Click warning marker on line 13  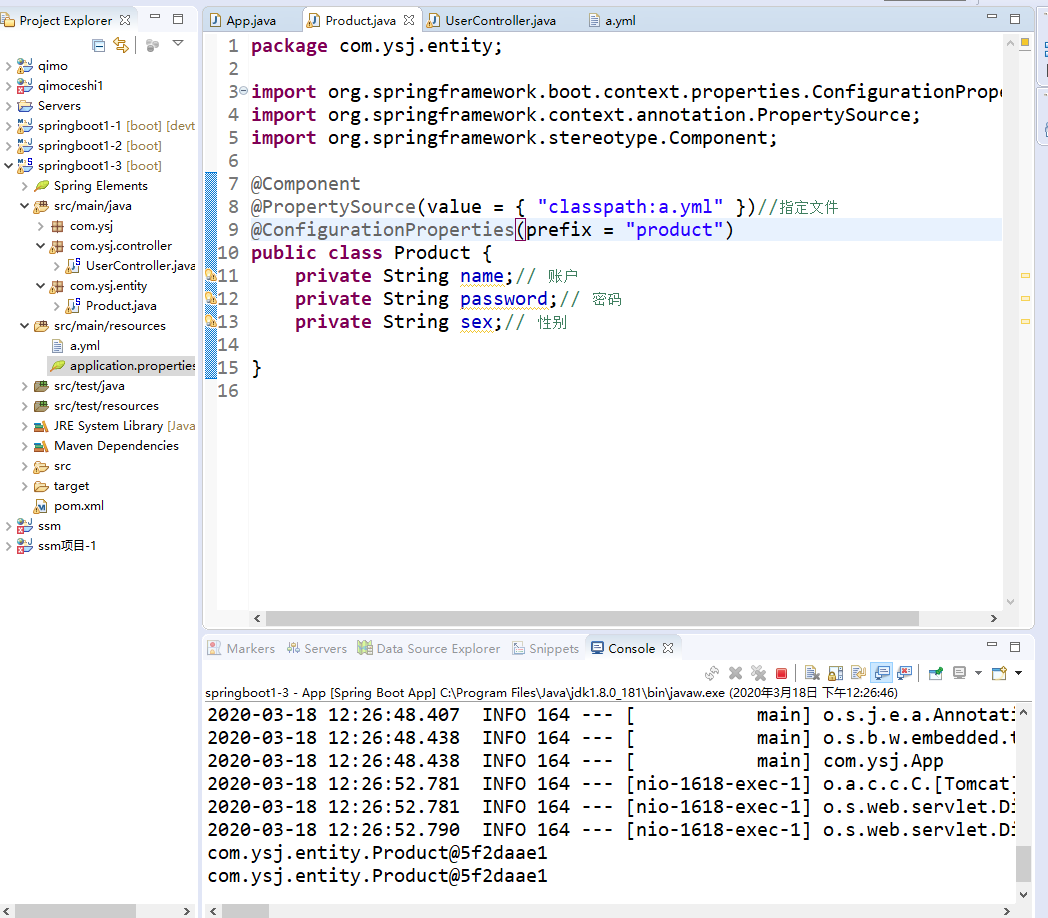(x=210, y=322)
